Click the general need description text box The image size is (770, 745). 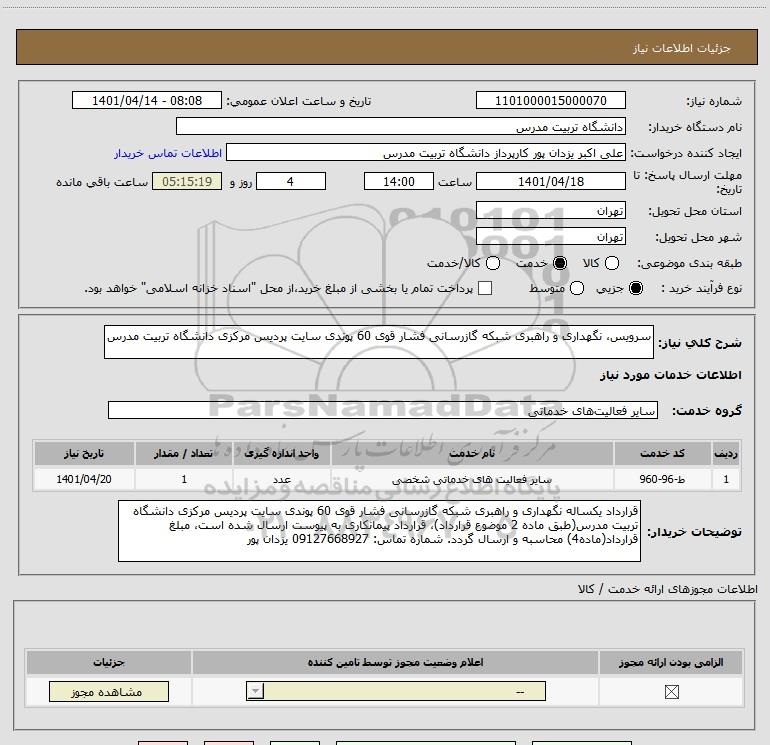coord(379,342)
